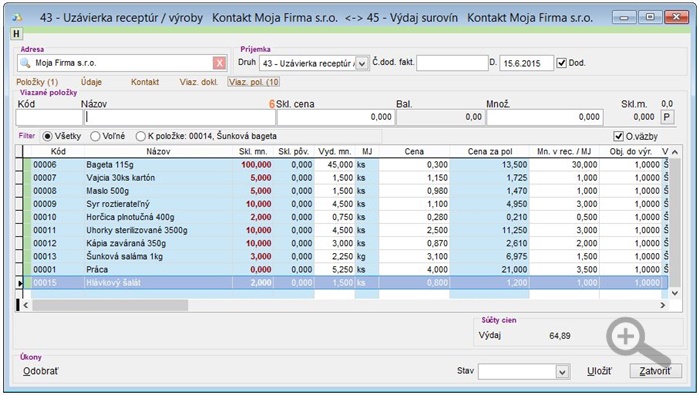The width and height of the screenshot is (699, 395).
Task: Click the Skl. cena input field
Action: 336,117
